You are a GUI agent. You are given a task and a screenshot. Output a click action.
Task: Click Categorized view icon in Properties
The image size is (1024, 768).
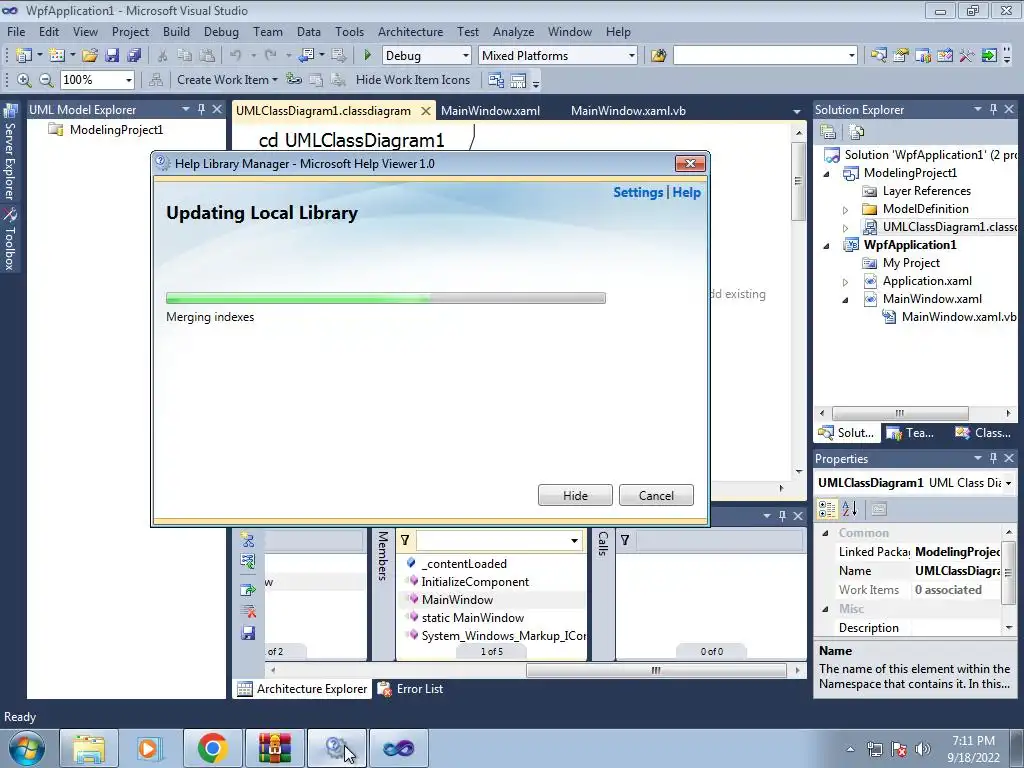pos(827,509)
